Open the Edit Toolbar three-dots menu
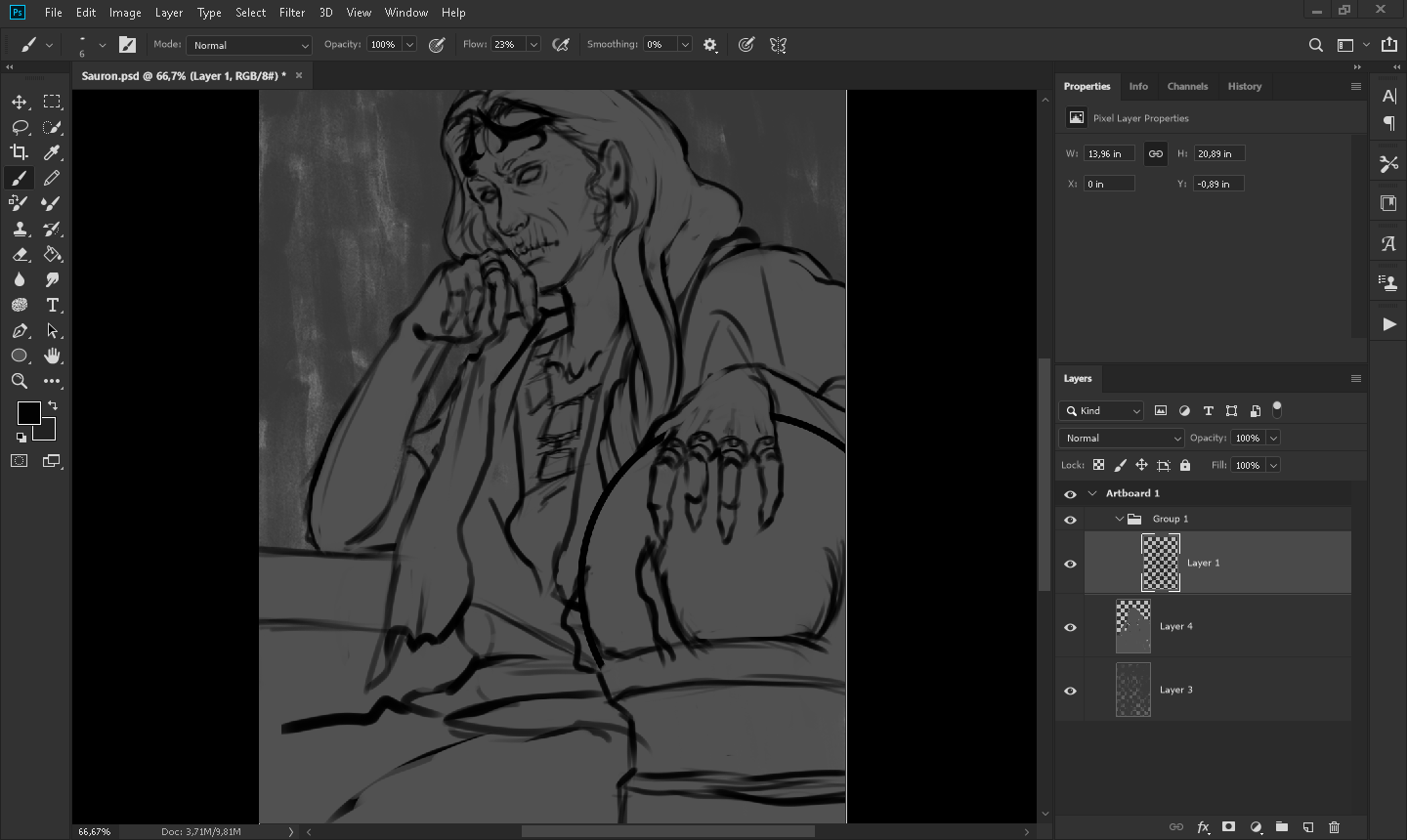Screen dimensions: 1407x840 pyautogui.click(x=52, y=381)
